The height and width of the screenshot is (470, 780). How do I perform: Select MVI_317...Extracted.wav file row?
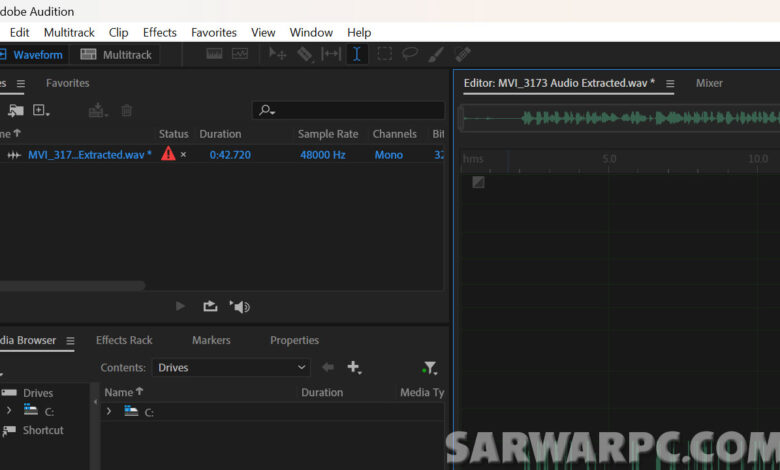coord(221,155)
